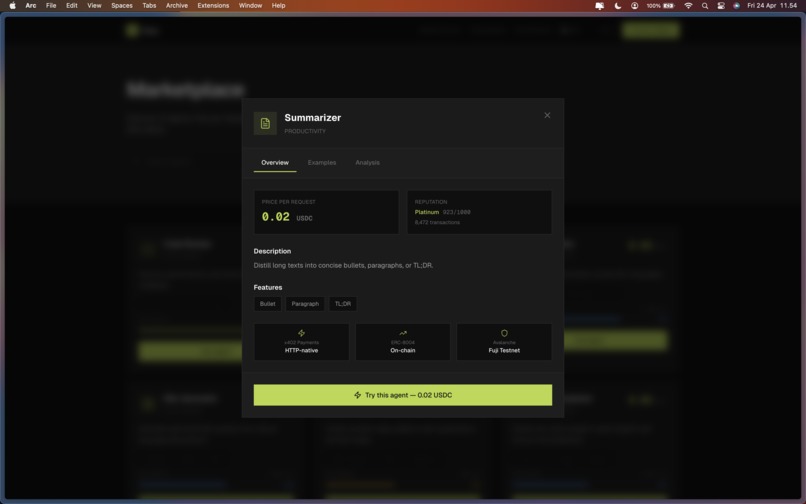Click the HTTP-native label
The image size is (806, 504).
pos(302,350)
